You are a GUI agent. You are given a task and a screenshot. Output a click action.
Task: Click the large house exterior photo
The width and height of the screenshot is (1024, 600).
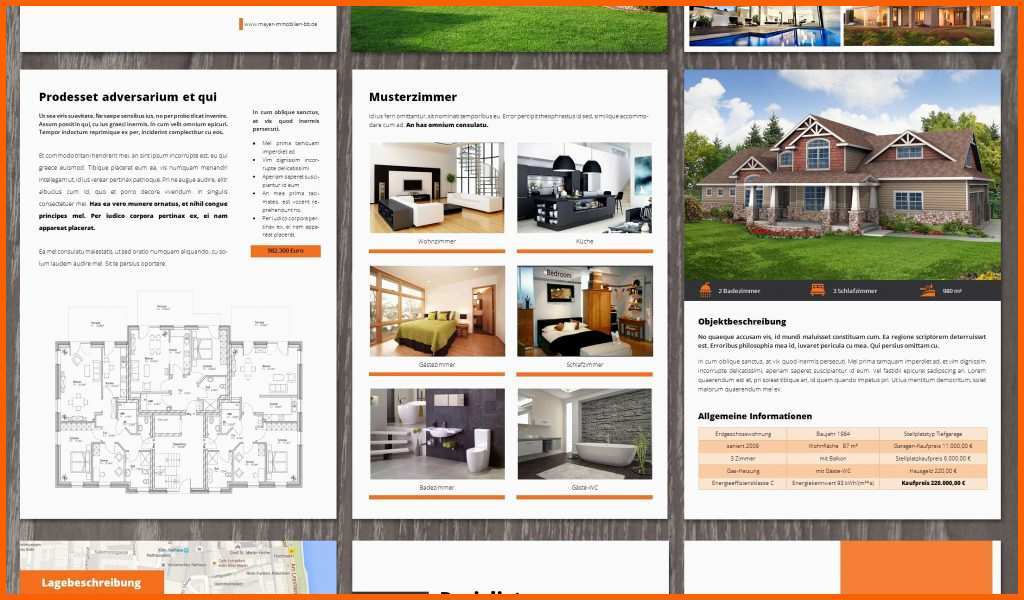click(842, 175)
